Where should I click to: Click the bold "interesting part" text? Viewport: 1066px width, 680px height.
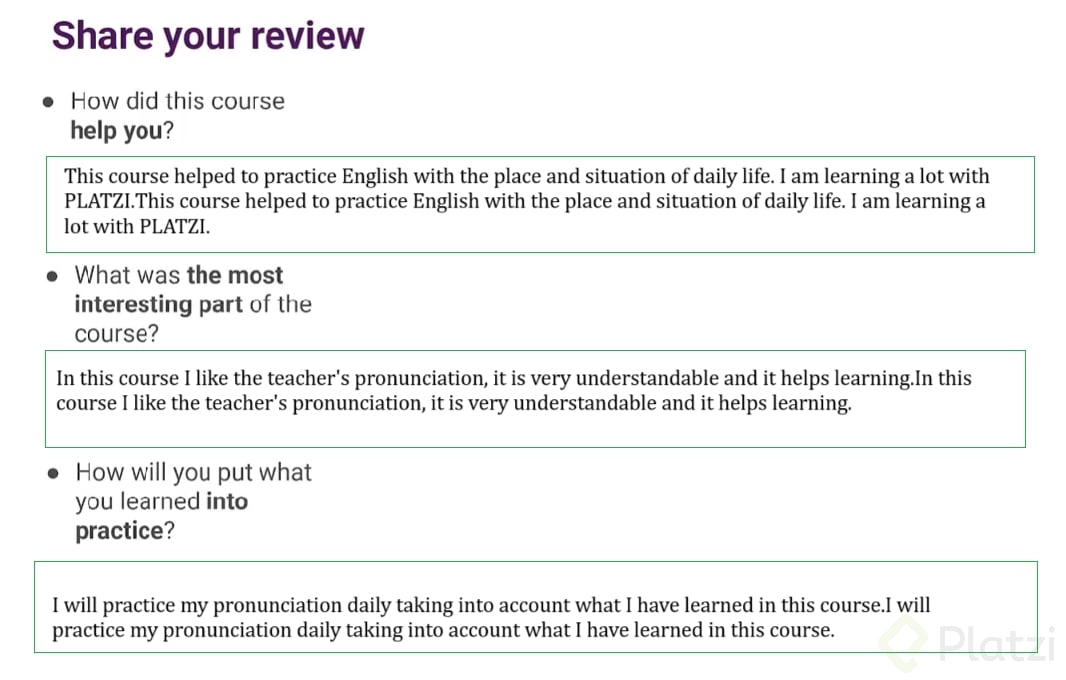[x=158, y=305]
